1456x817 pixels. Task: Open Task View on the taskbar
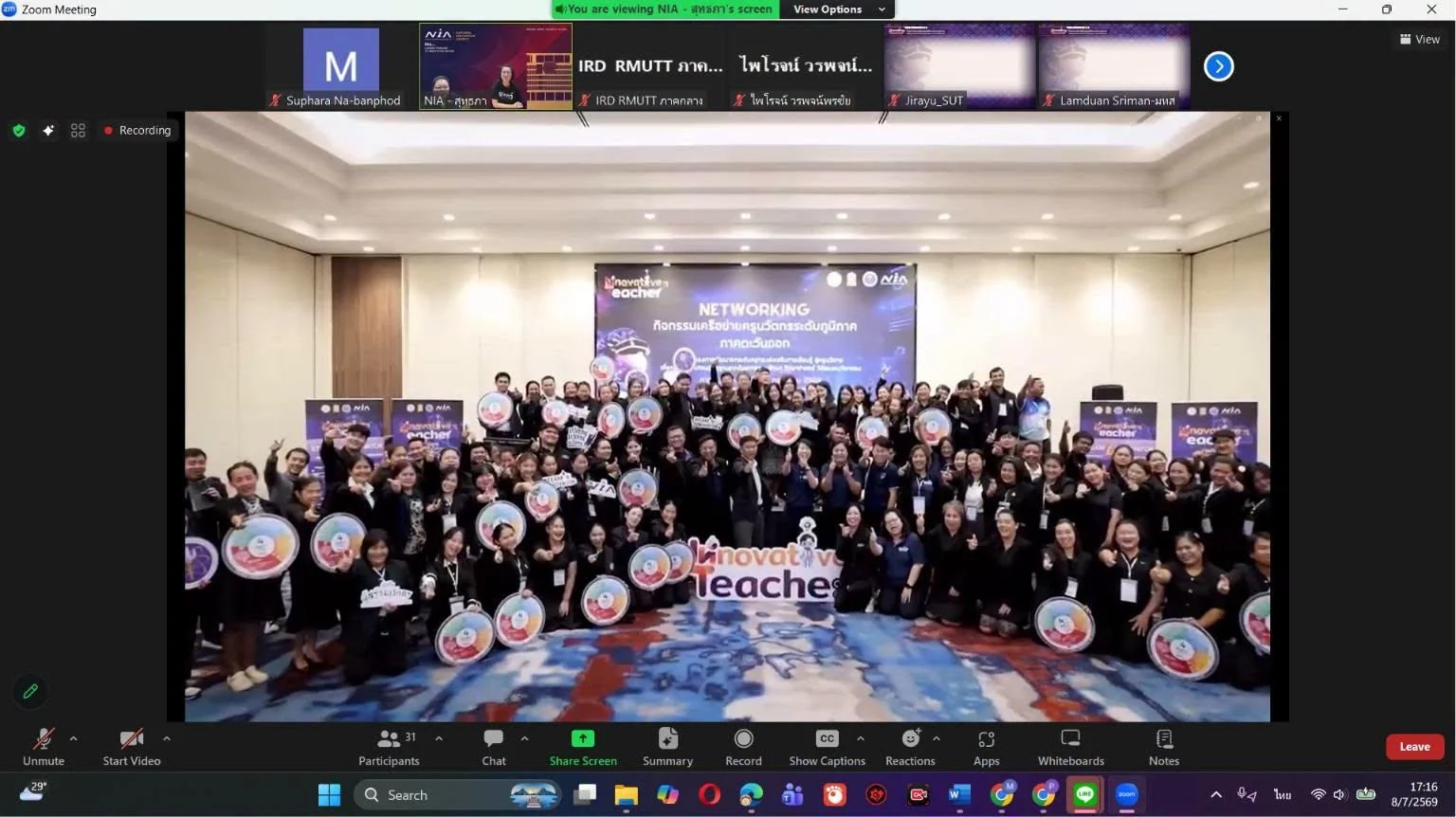(585, 794)
